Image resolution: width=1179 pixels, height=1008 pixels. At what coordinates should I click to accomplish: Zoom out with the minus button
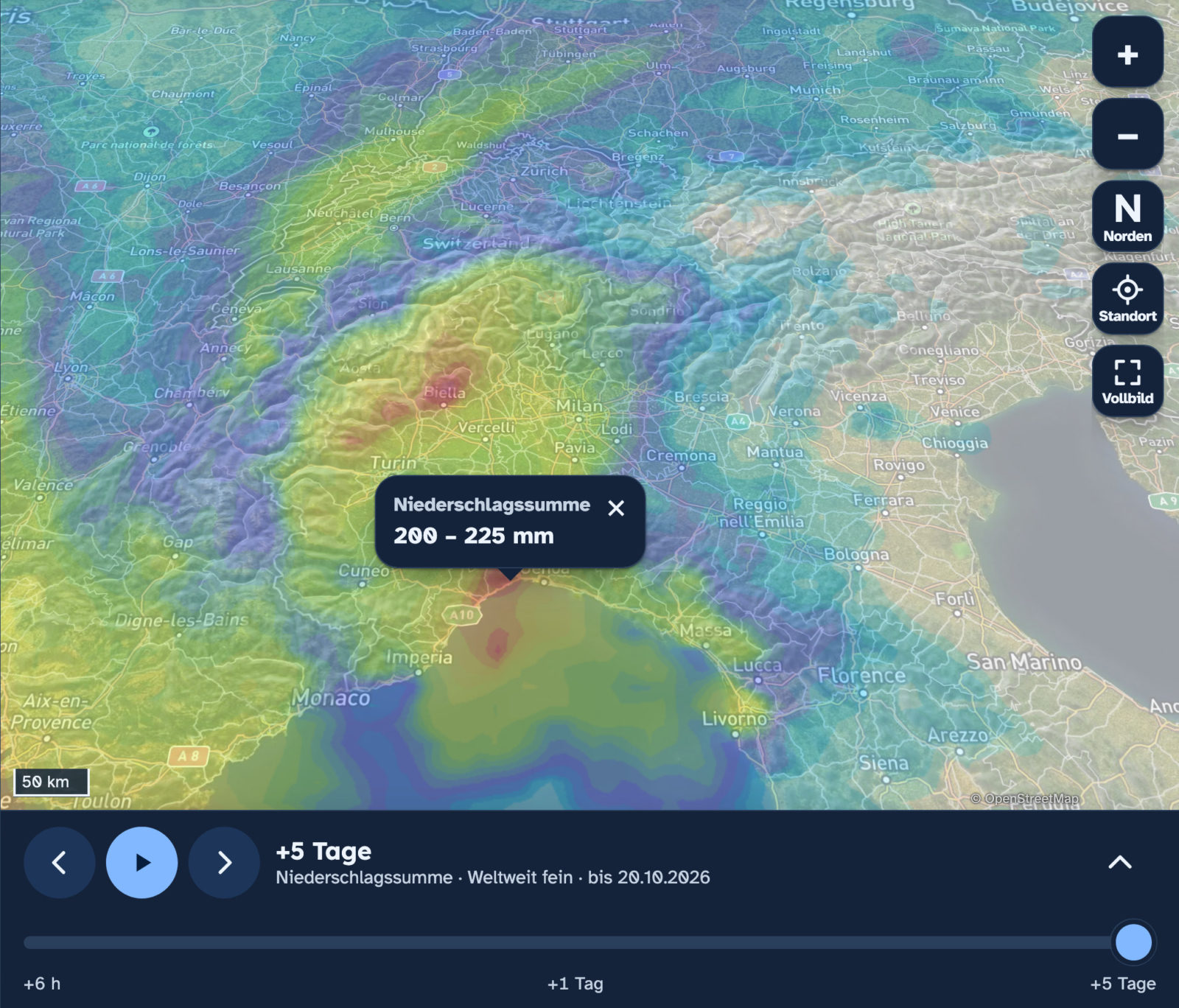(x=1127, y=136)
